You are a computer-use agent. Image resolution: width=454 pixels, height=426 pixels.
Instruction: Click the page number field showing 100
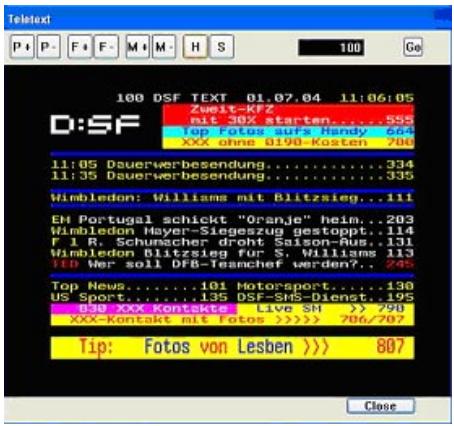click(x=331, y=47)
